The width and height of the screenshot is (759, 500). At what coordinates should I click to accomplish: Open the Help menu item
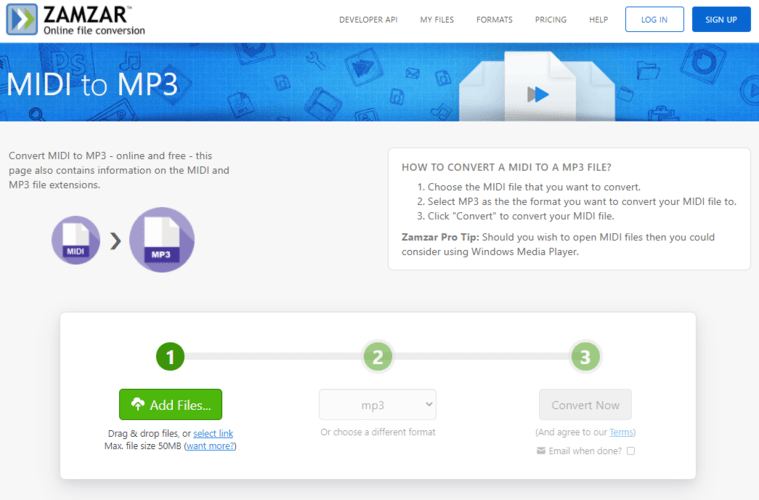pyautogui.click(x=598, y=20)
